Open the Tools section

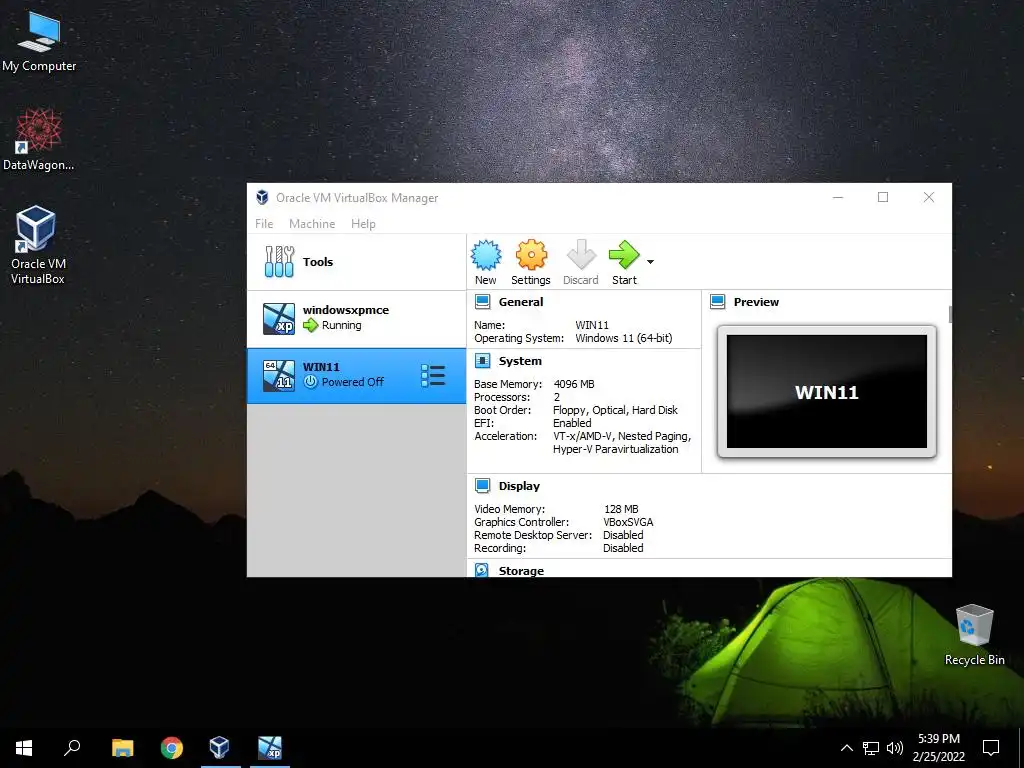click(x=357, y=262)
